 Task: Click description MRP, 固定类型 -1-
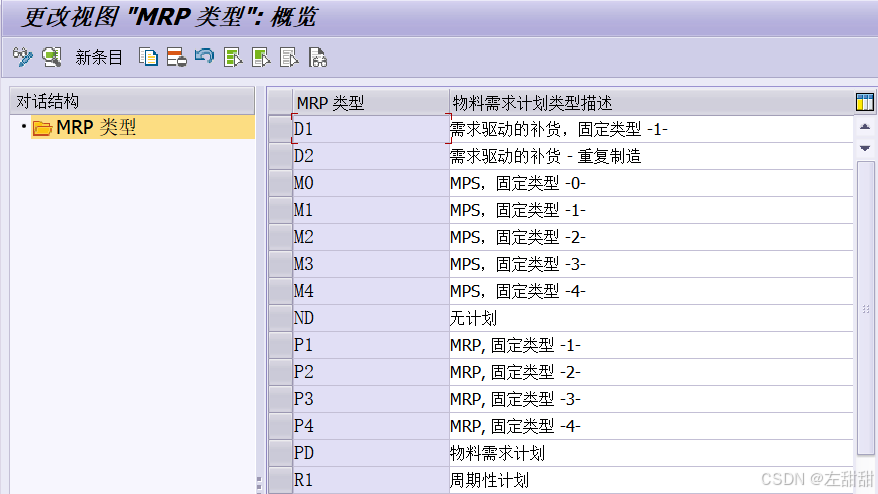pos(651,345)
